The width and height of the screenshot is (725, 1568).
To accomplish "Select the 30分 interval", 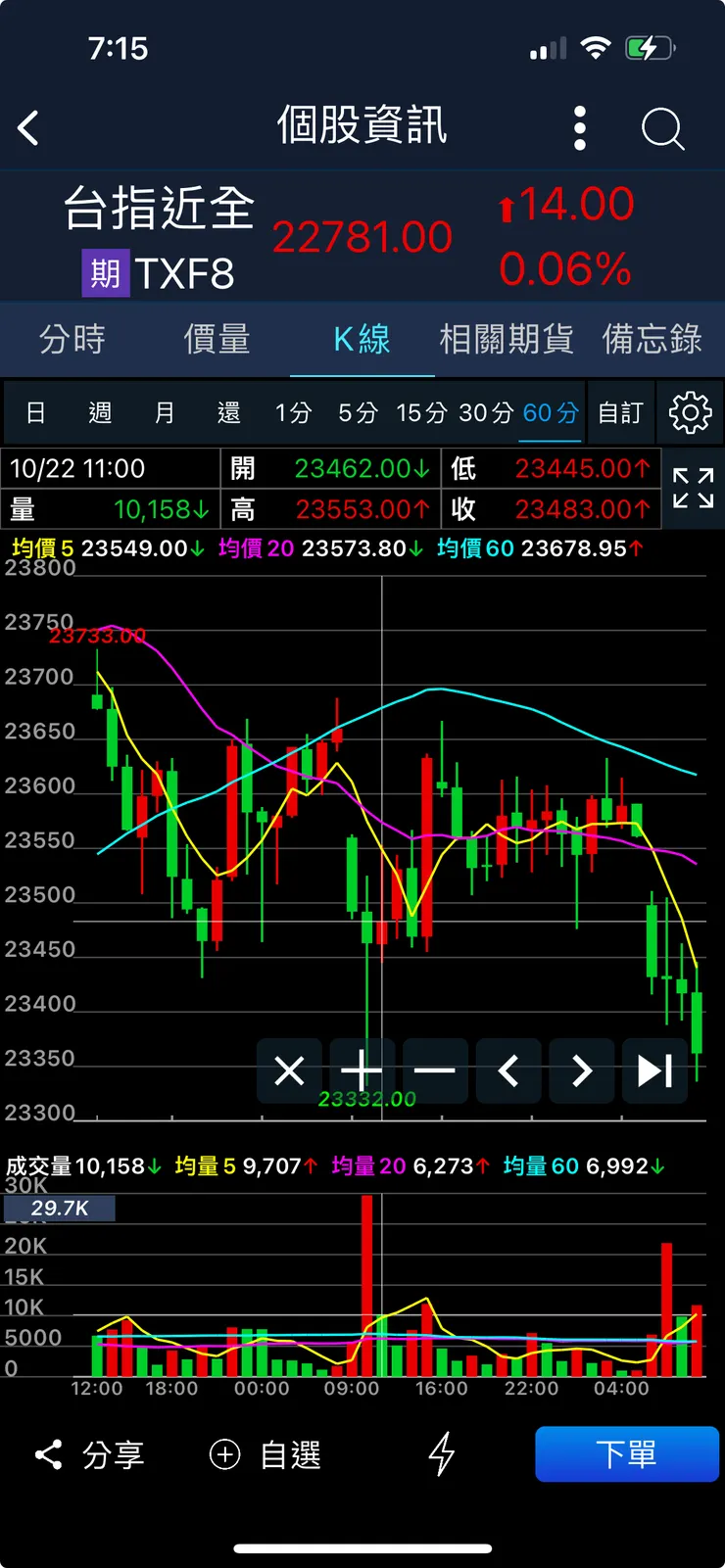I will point(486,412).
